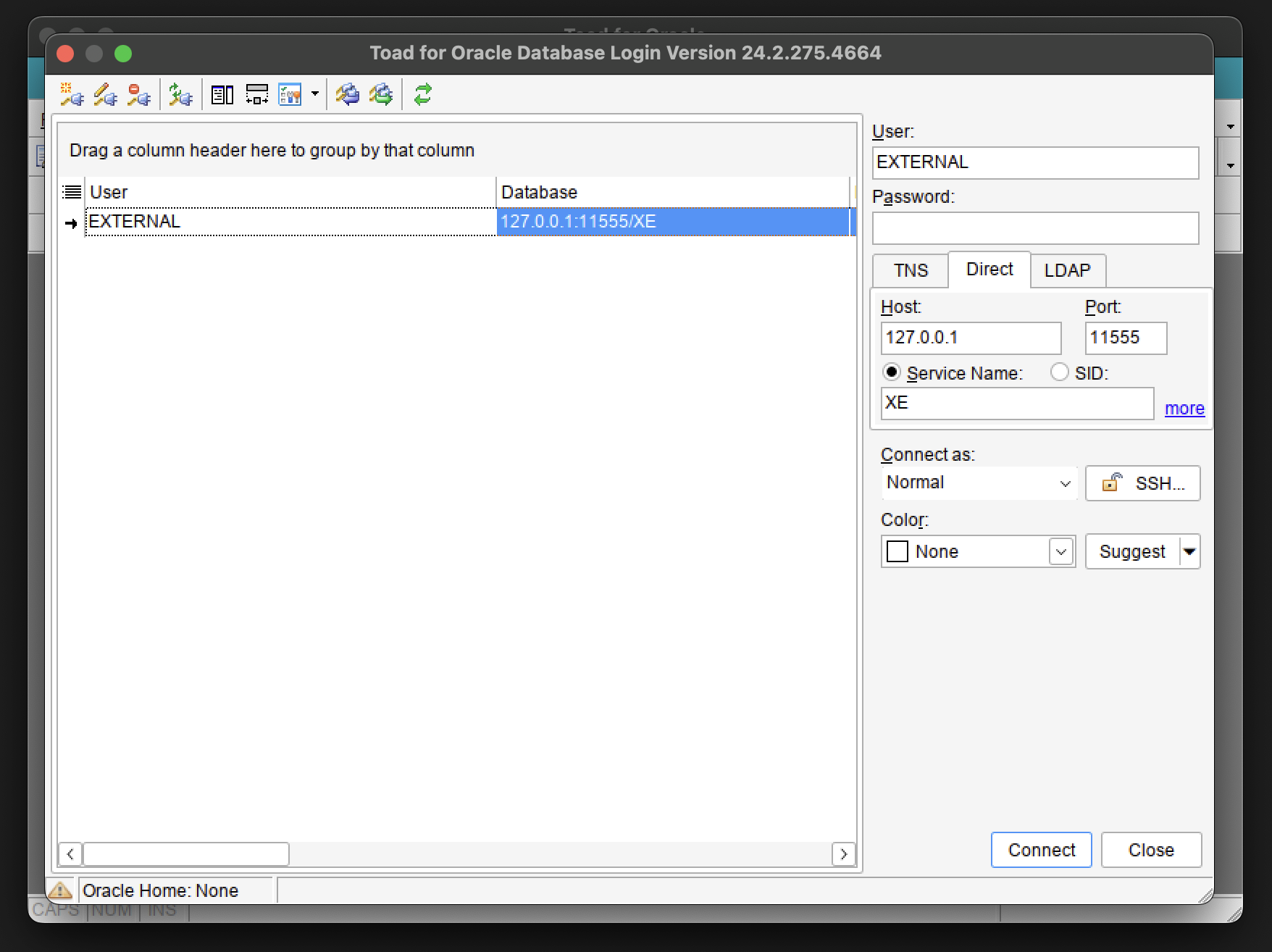1272x952 pixels.
Task: Click the new connection plug icon
Action: (x=71, y=95)
